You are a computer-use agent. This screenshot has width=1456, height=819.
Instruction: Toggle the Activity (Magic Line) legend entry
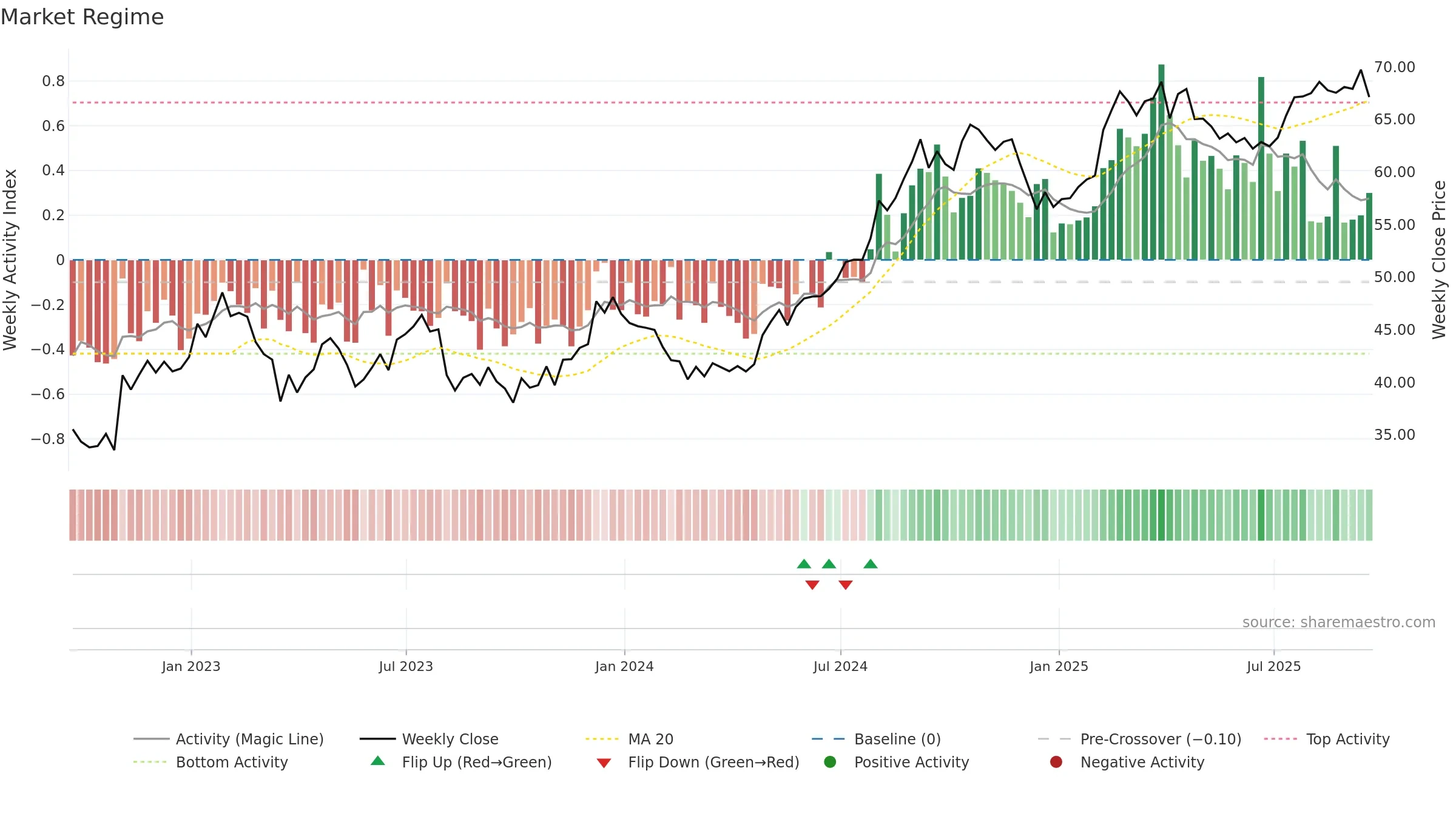point(229,739)
